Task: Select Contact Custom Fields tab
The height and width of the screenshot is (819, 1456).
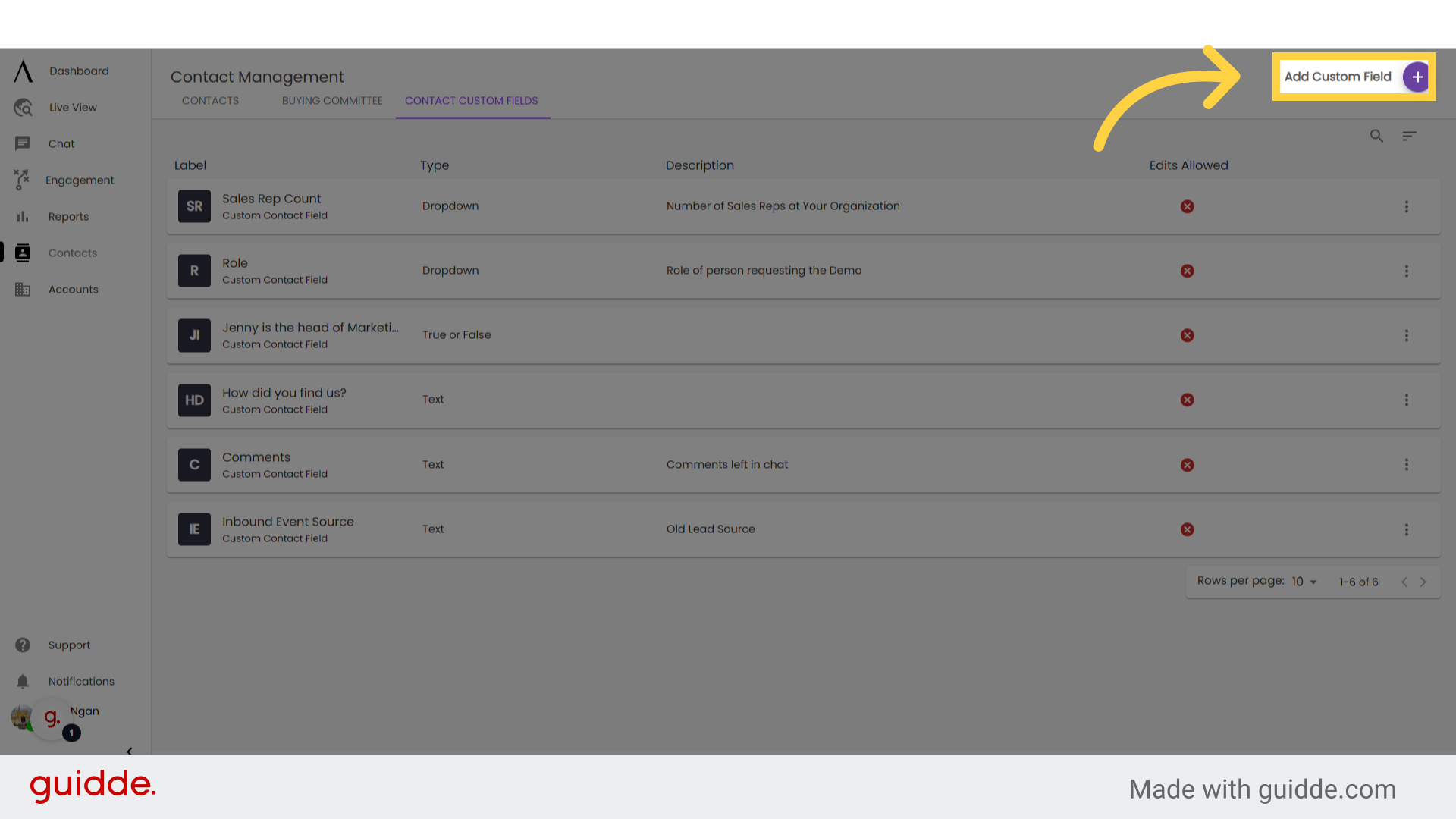Action: (472, 101)
